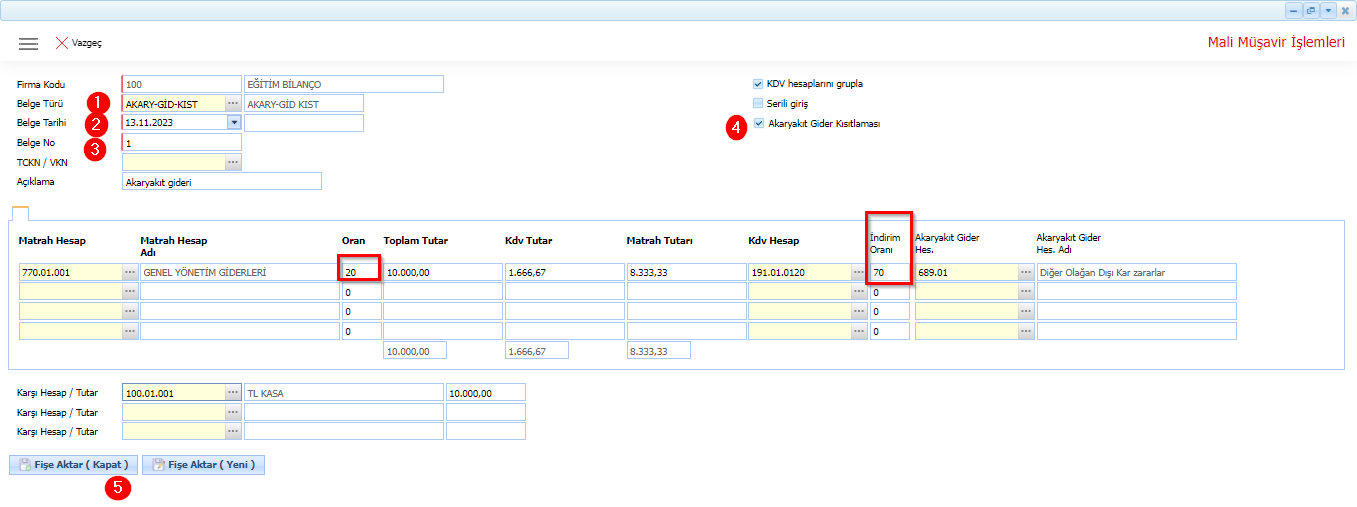Screen dimensions: 1357x507
Task: Open Akaryakıt Gider Hes. lookup in second row
Action: click(x=1026, y=291)
